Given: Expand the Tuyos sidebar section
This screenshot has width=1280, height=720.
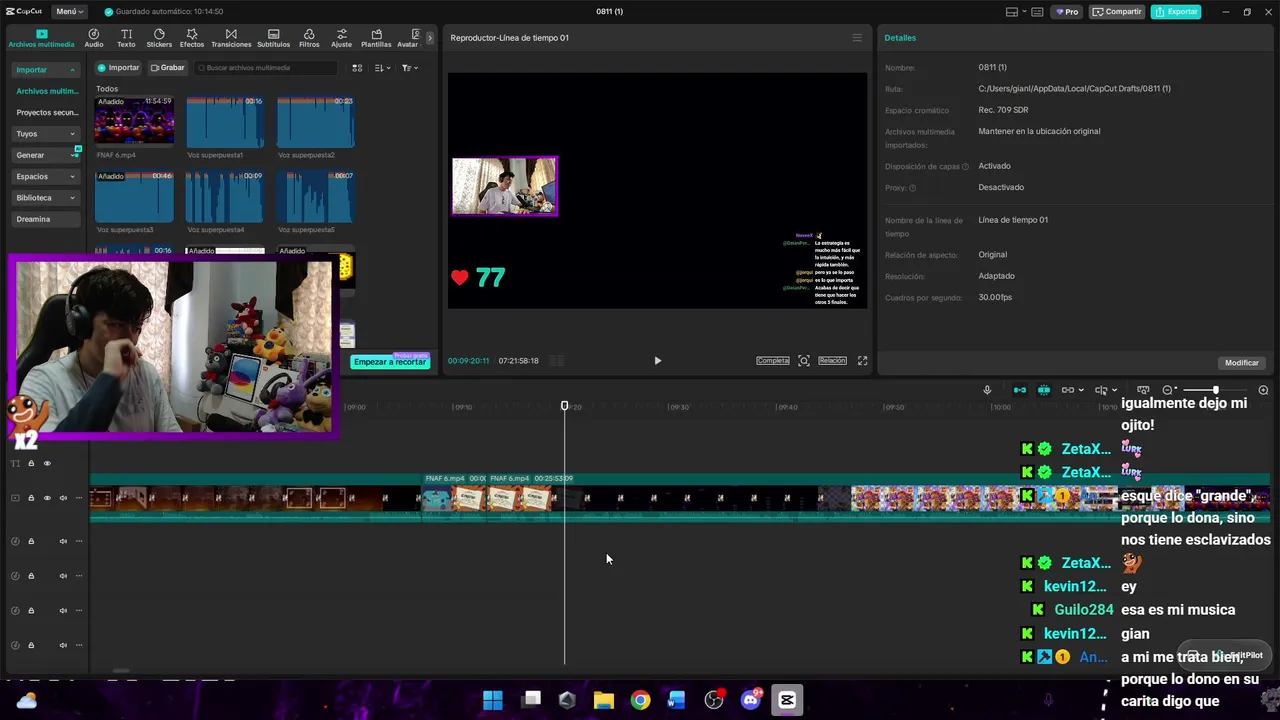Looking at the screenshot, I should [46, 134].
